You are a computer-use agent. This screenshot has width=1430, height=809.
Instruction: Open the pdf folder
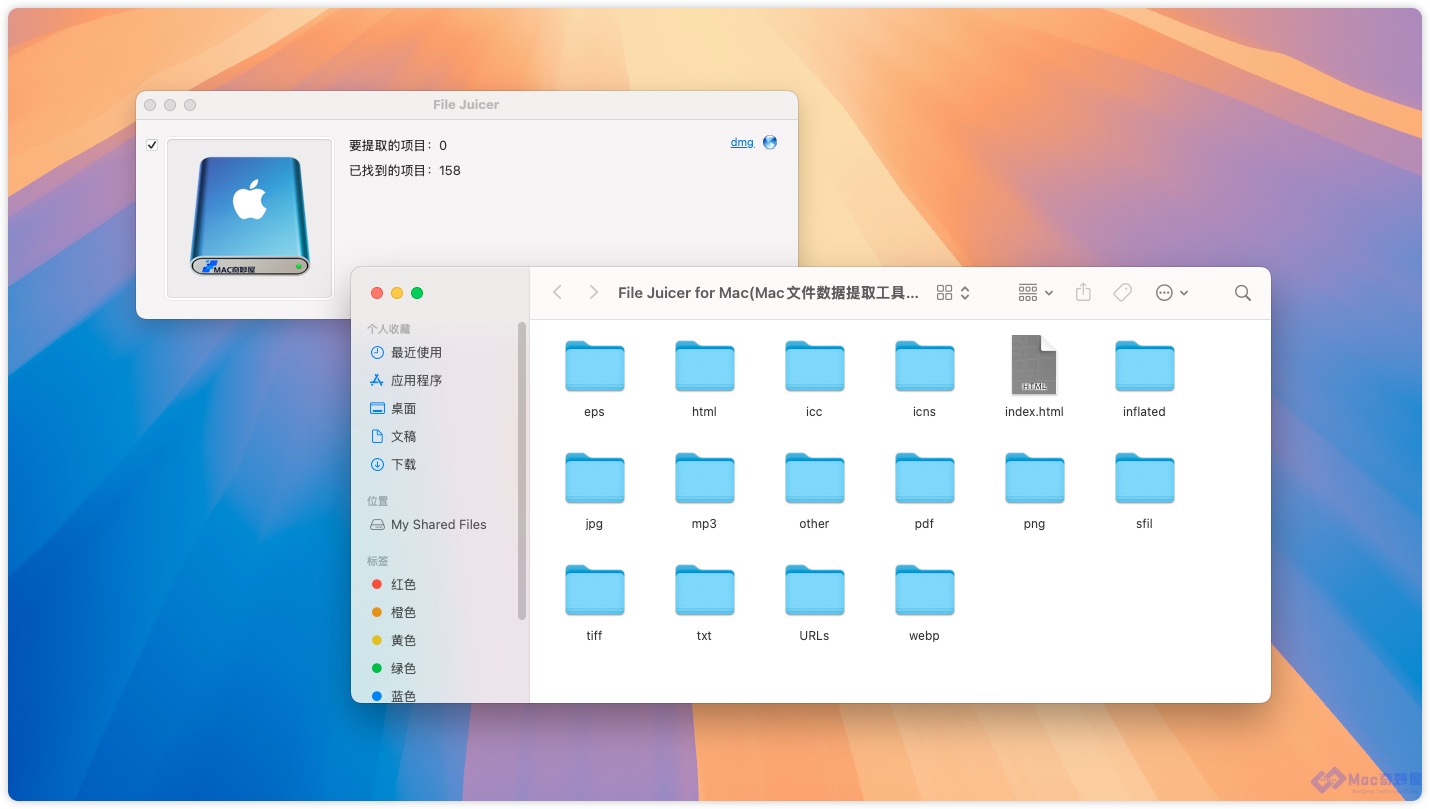(924, 478)
